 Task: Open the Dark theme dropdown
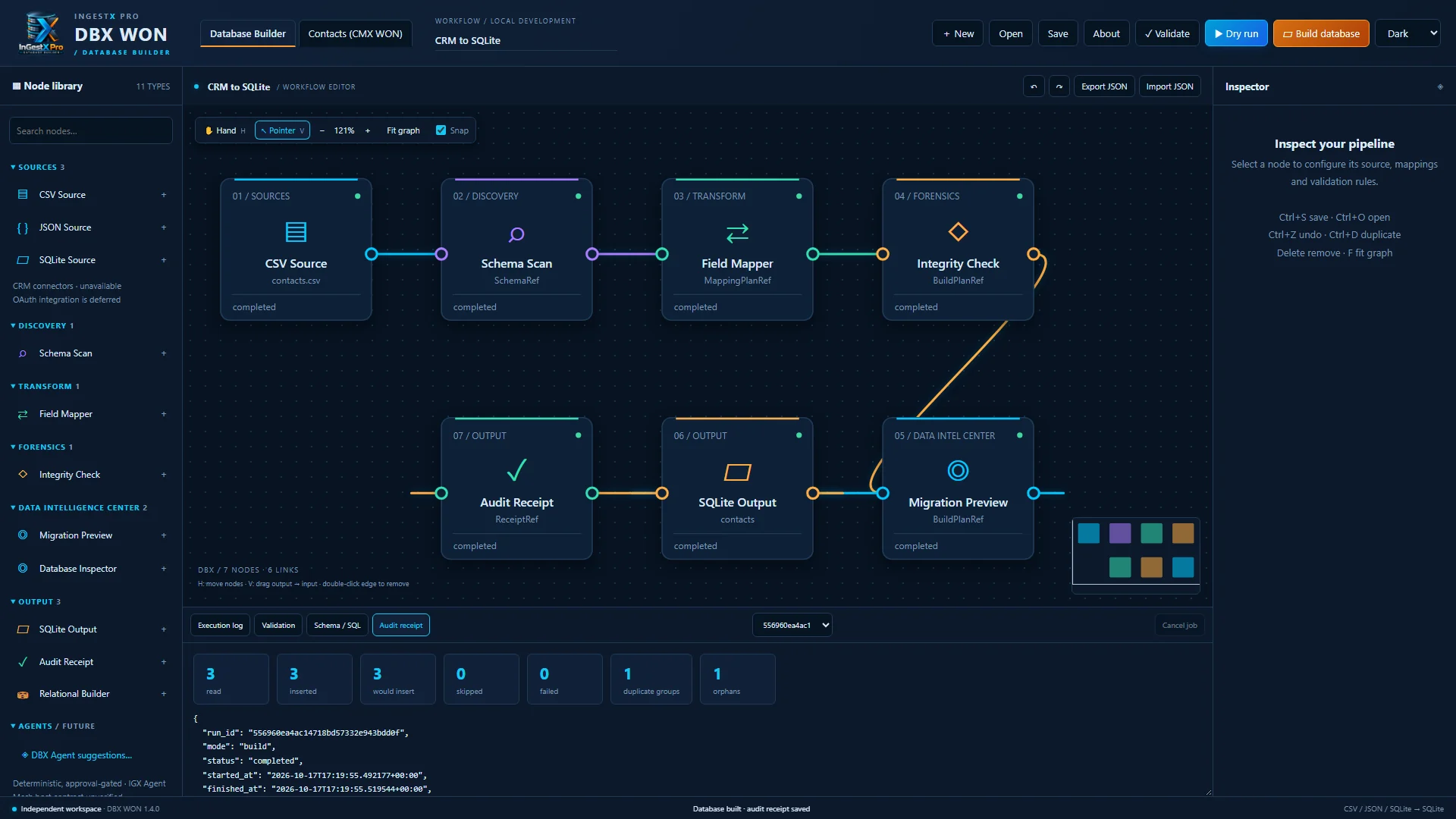(x=1407, y=33)
